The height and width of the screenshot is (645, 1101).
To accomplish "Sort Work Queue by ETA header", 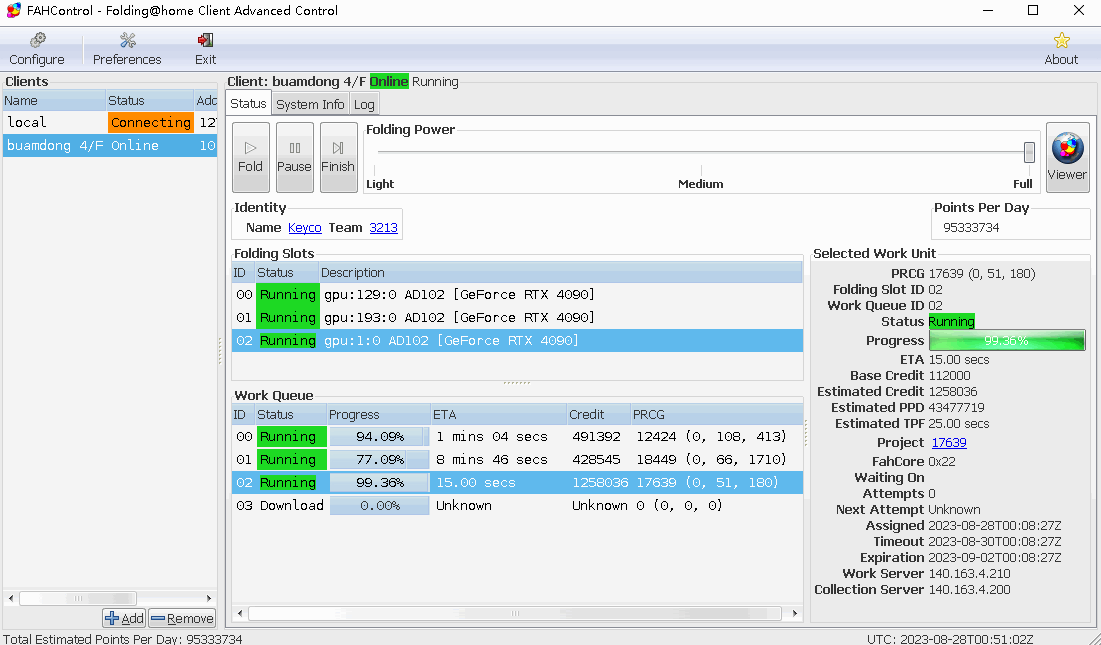I will coord(498,415).
